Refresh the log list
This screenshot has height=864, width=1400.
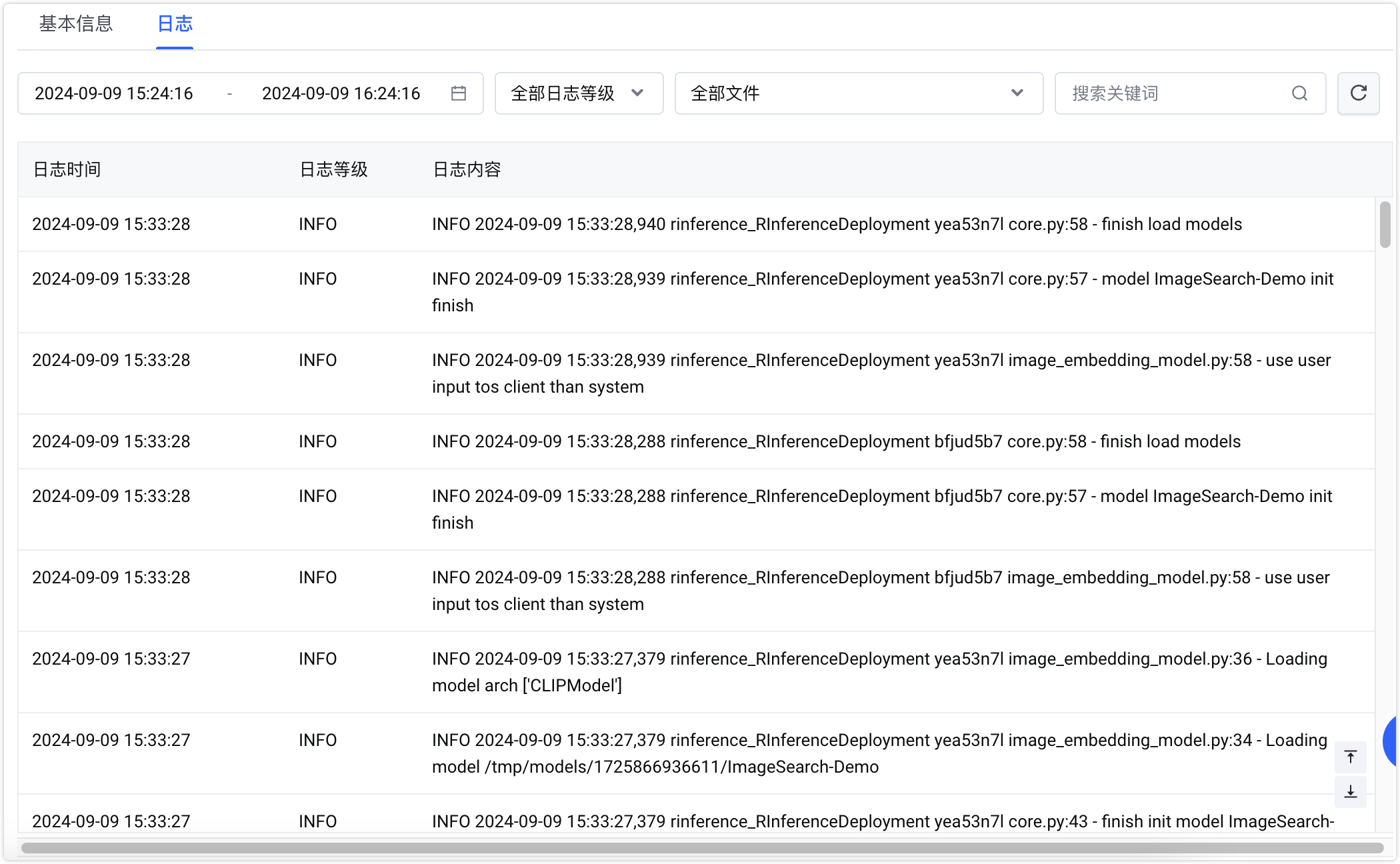click(x=1359, y=93)
